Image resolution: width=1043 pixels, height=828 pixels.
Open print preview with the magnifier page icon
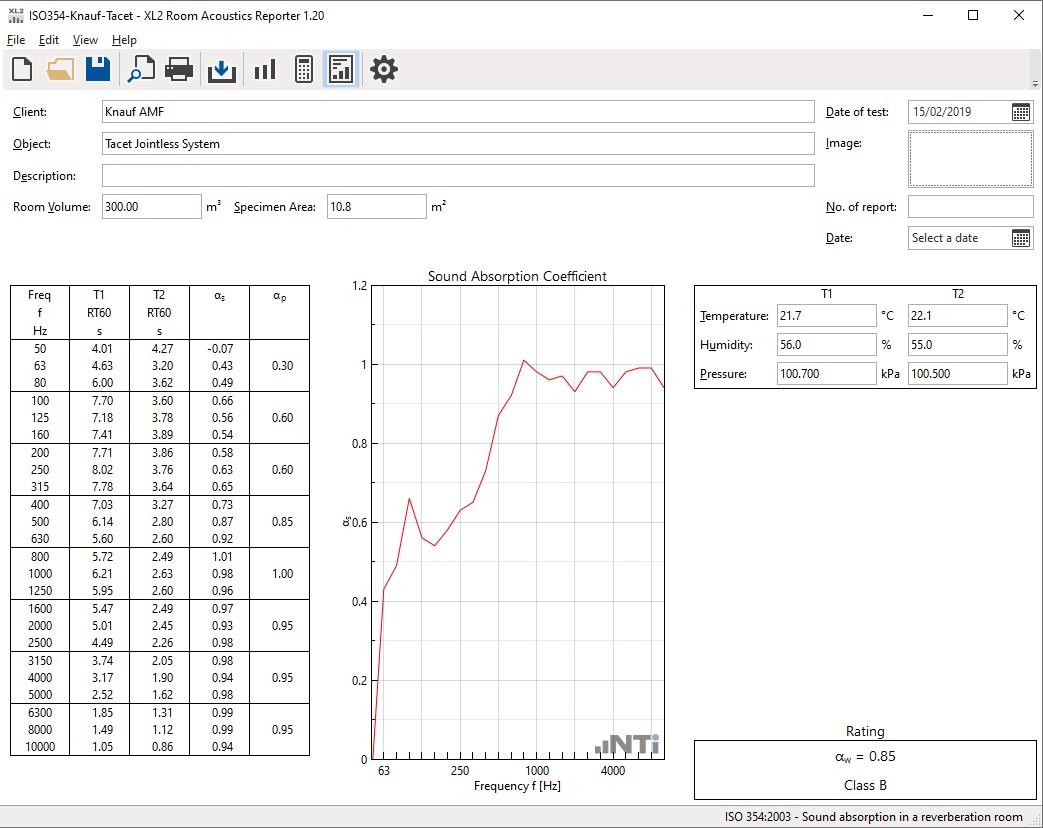tap(141, 69)
